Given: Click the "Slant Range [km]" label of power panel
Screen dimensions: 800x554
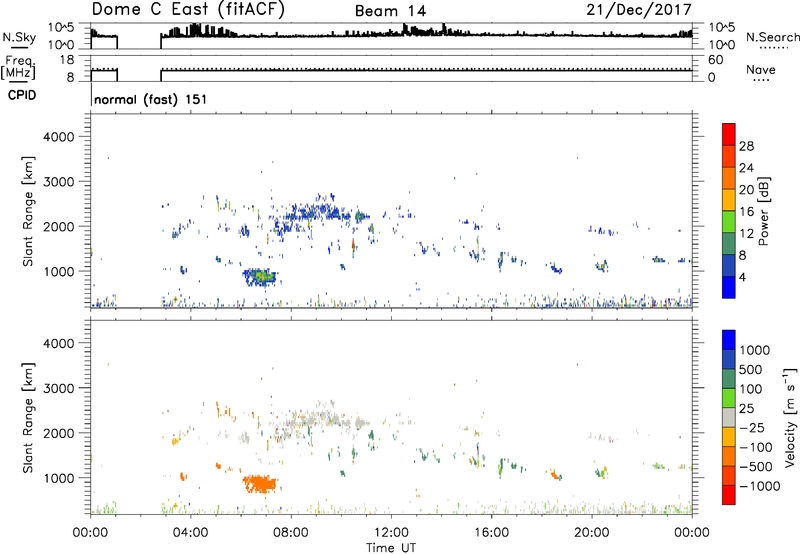Looking at the screenshot, I should [x=28, y=211].
